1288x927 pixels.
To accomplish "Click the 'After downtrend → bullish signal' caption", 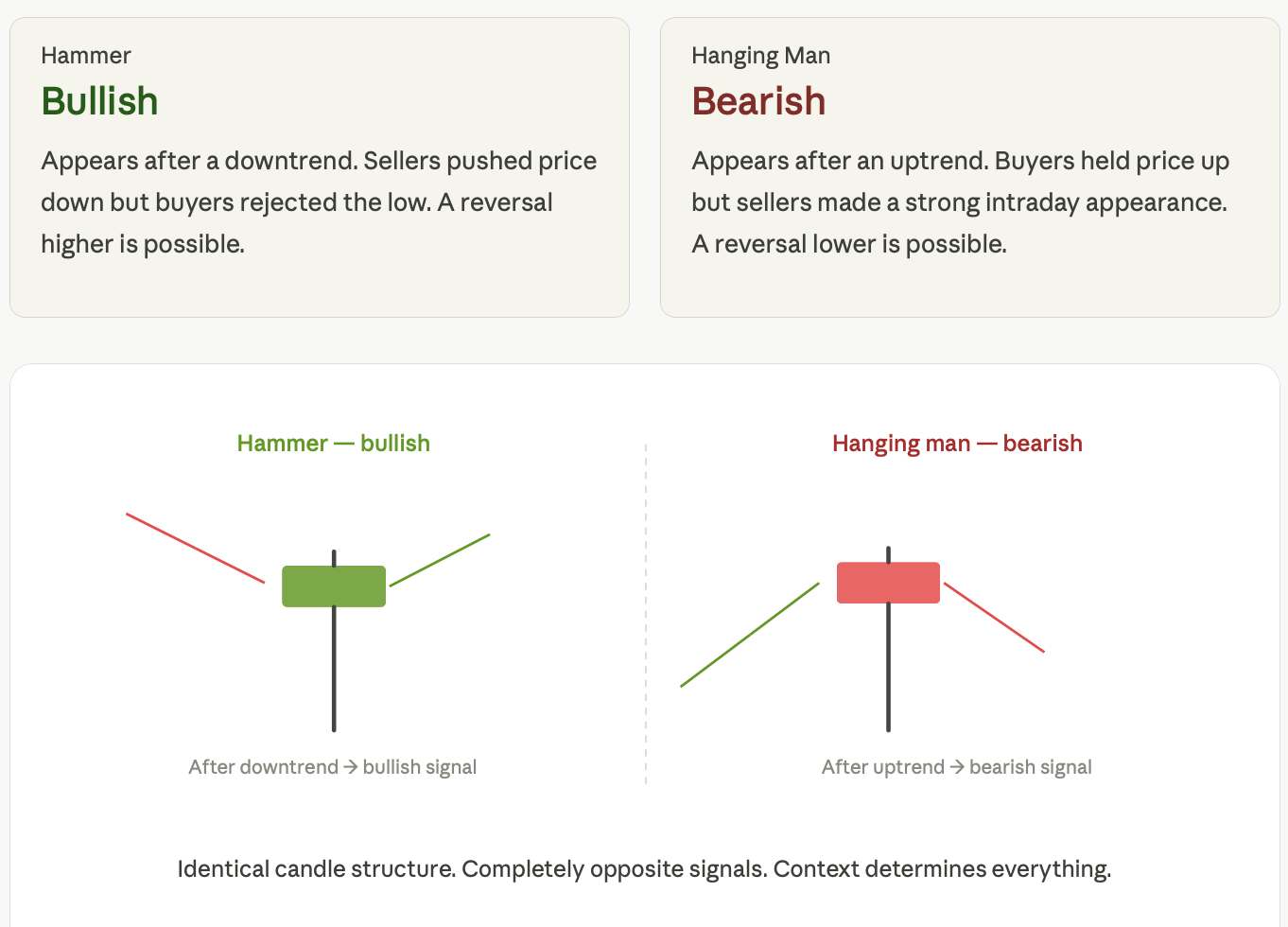I will pos(333,767).
